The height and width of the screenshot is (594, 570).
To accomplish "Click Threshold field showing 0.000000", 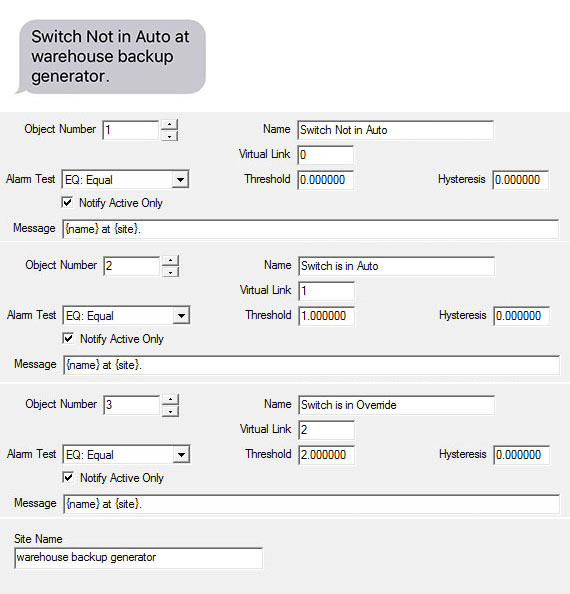I will [325, 180].
